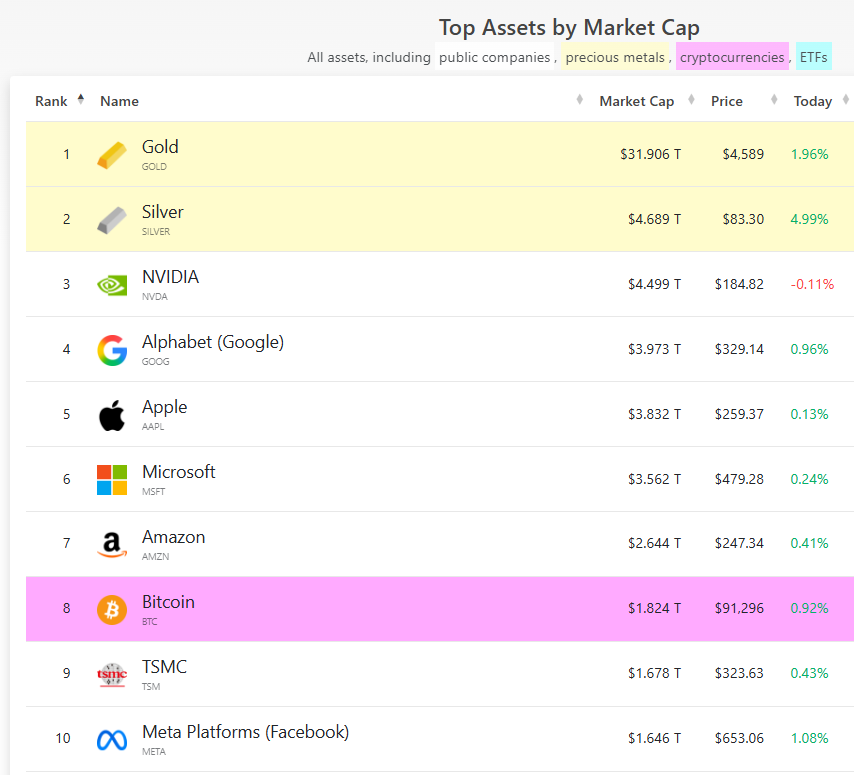854x775 pixels.
Task: Click the TSM ticker symbol
Action: (151, 687)
